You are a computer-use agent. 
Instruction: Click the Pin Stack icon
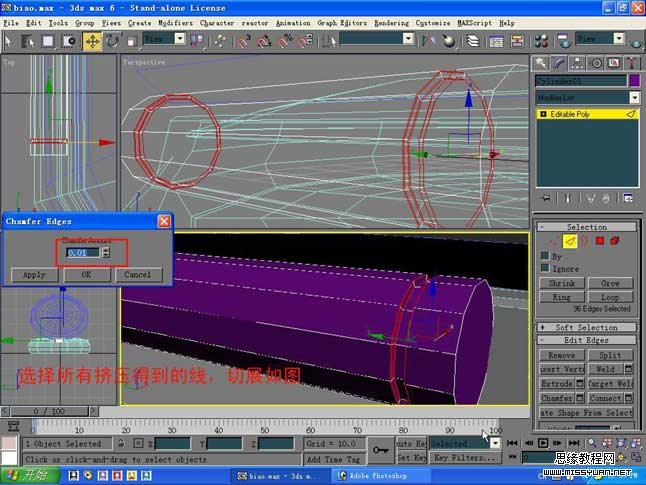546,198
